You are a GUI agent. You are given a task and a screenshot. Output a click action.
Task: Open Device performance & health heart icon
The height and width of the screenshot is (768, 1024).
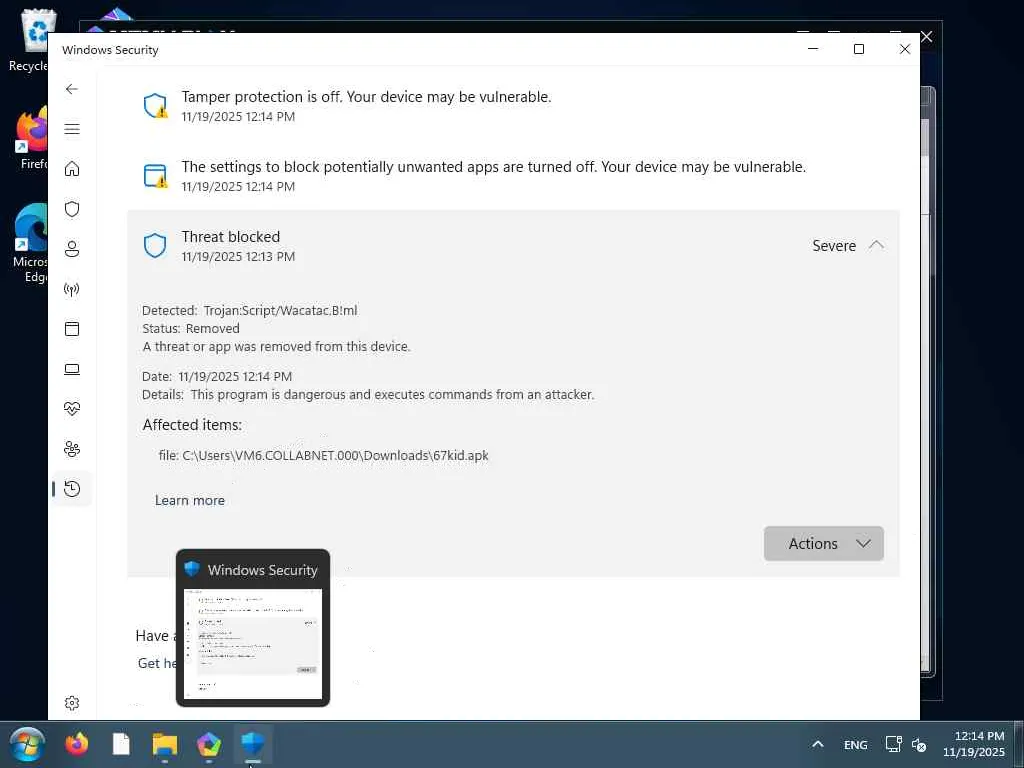coord(72,409)
